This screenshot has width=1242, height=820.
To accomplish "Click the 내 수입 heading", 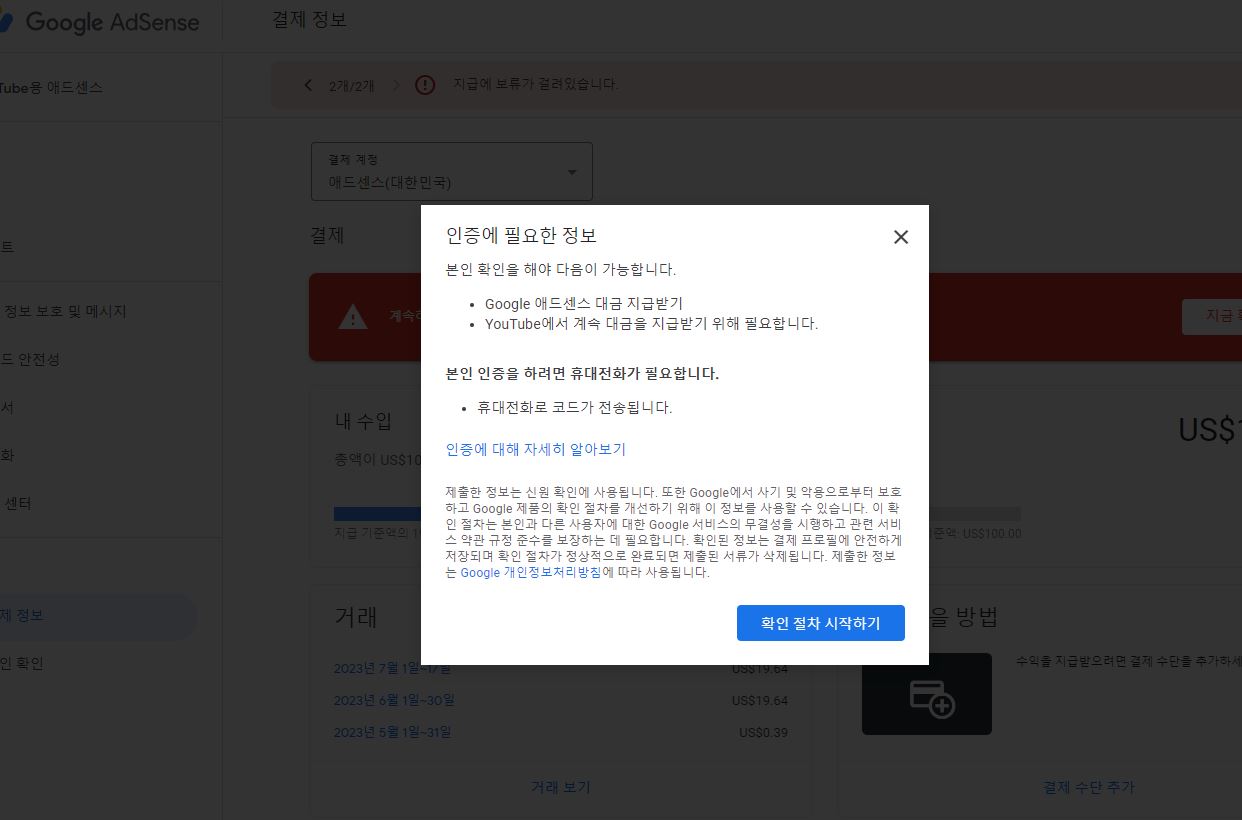I will [x=363, y=421].
